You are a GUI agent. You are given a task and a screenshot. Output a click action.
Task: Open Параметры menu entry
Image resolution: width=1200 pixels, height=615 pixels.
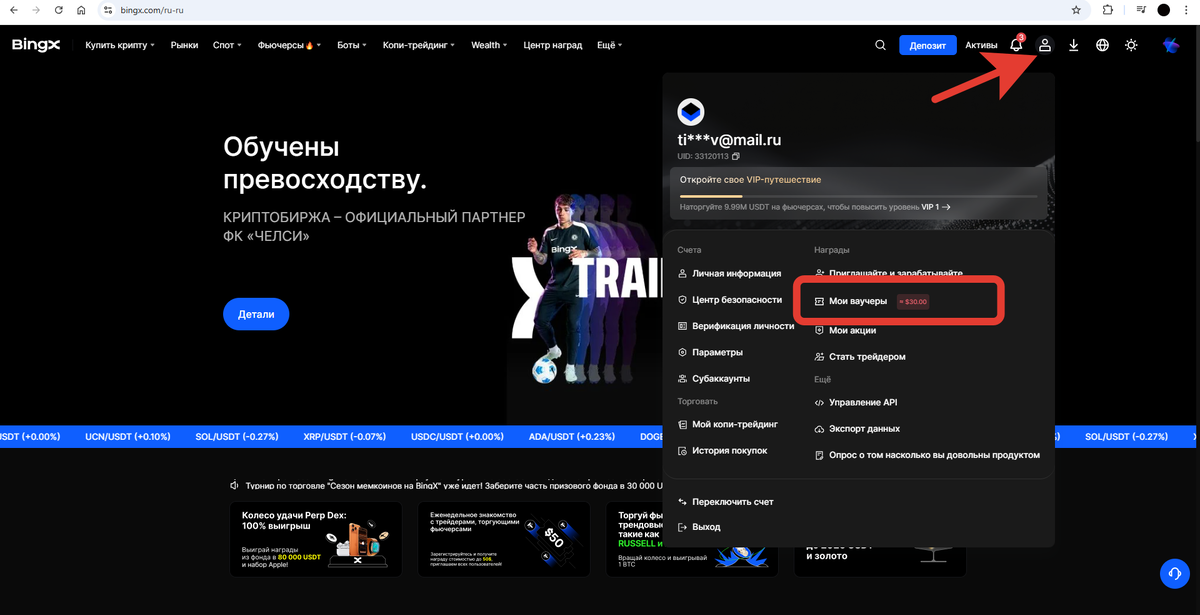[x=710, y=352]
